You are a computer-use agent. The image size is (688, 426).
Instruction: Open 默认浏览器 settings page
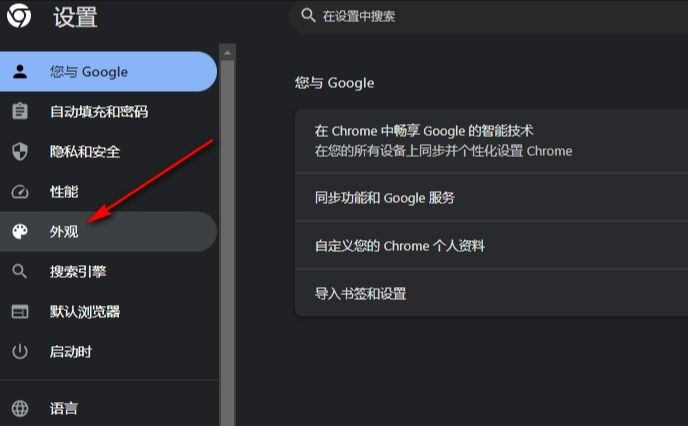click(108, 311)
